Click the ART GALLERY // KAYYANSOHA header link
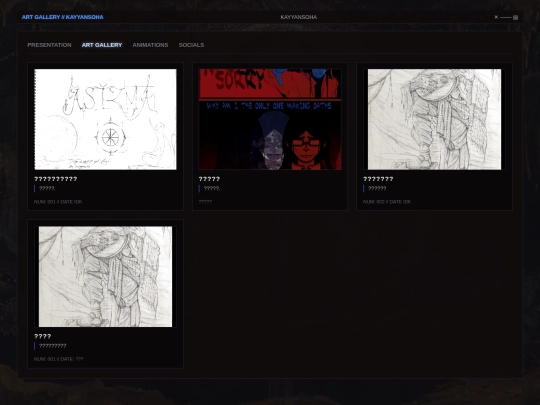 click(x=62, y=17)
